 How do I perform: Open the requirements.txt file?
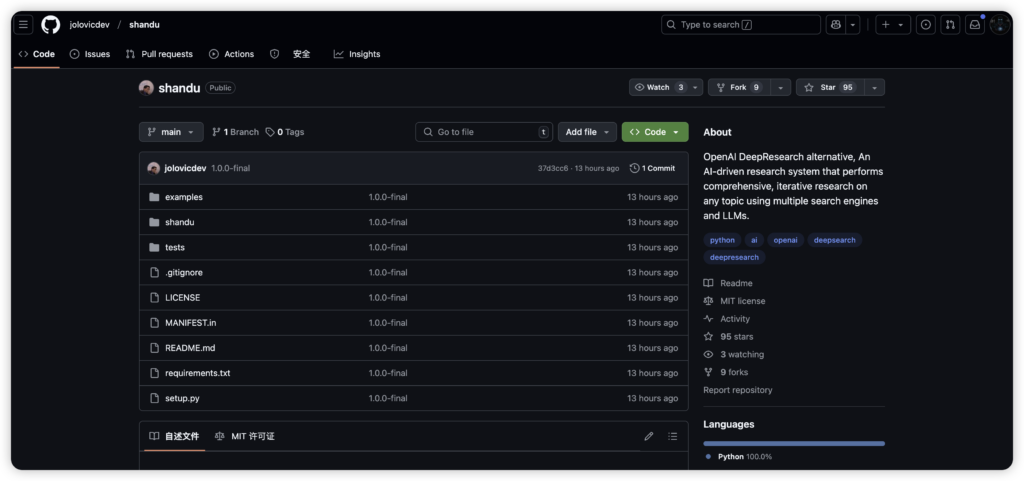click(197, 373)
